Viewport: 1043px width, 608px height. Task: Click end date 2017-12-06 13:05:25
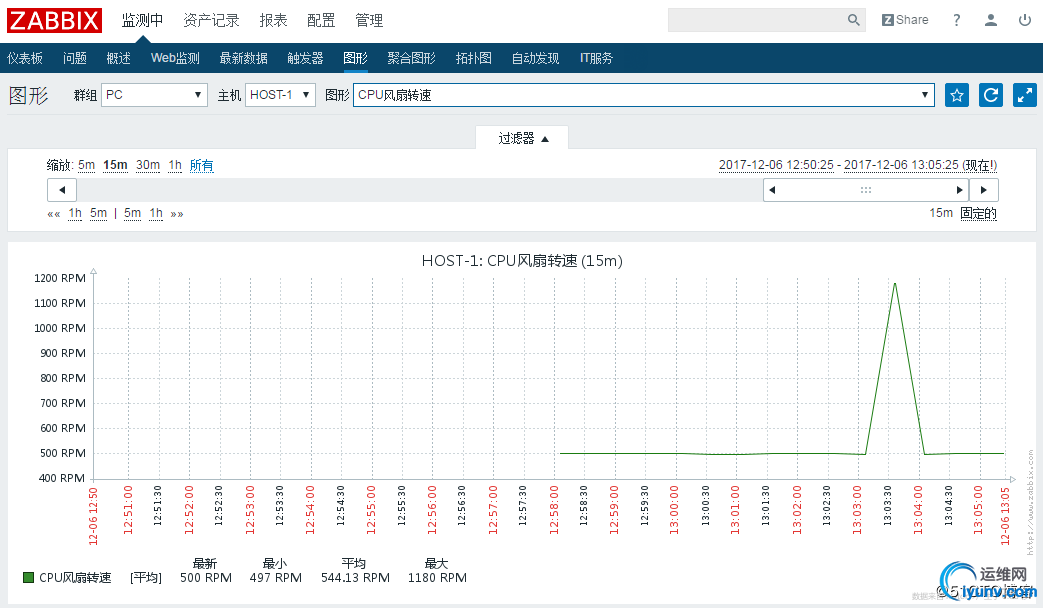pyautogui.click(x=901, y=165)
